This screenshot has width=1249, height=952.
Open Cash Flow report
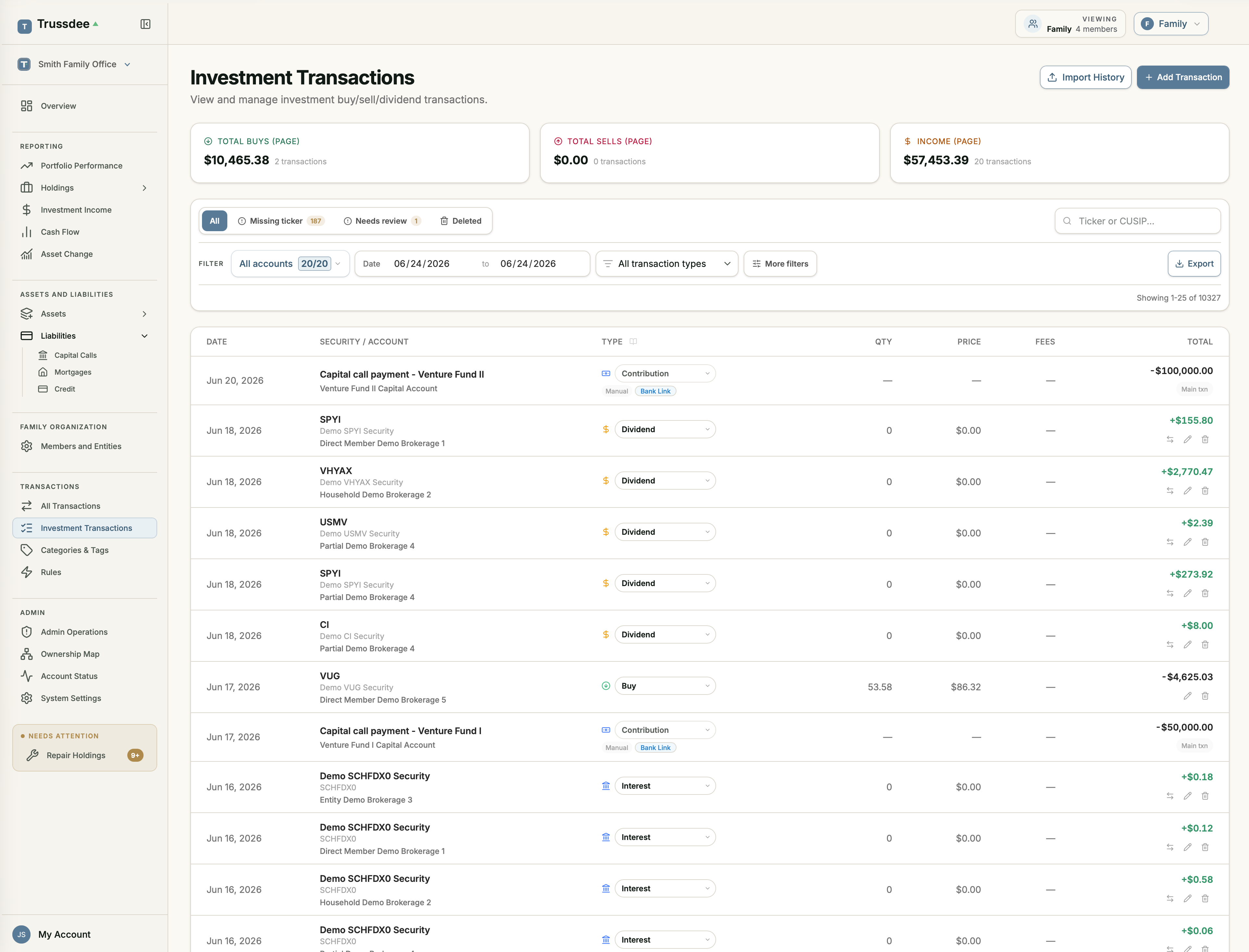pyautogui.click(x=85, y=232)
